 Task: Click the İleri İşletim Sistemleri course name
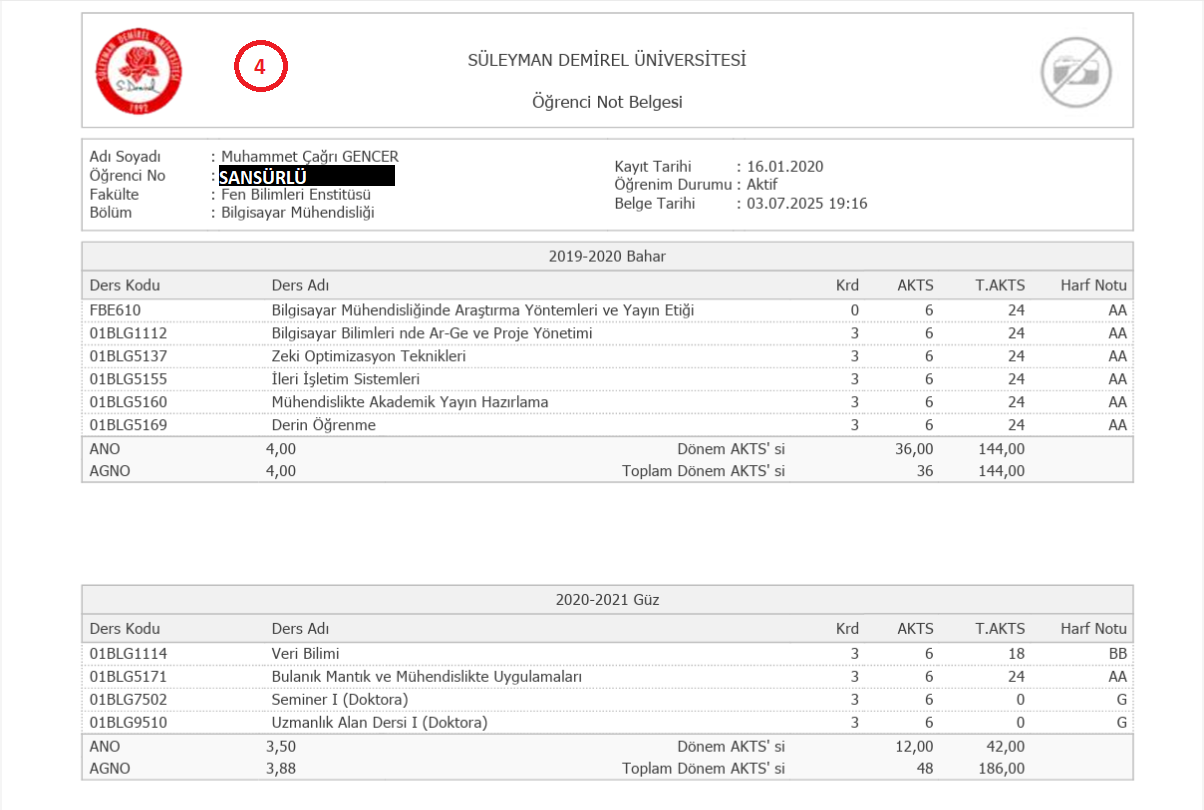pos(345,379)
